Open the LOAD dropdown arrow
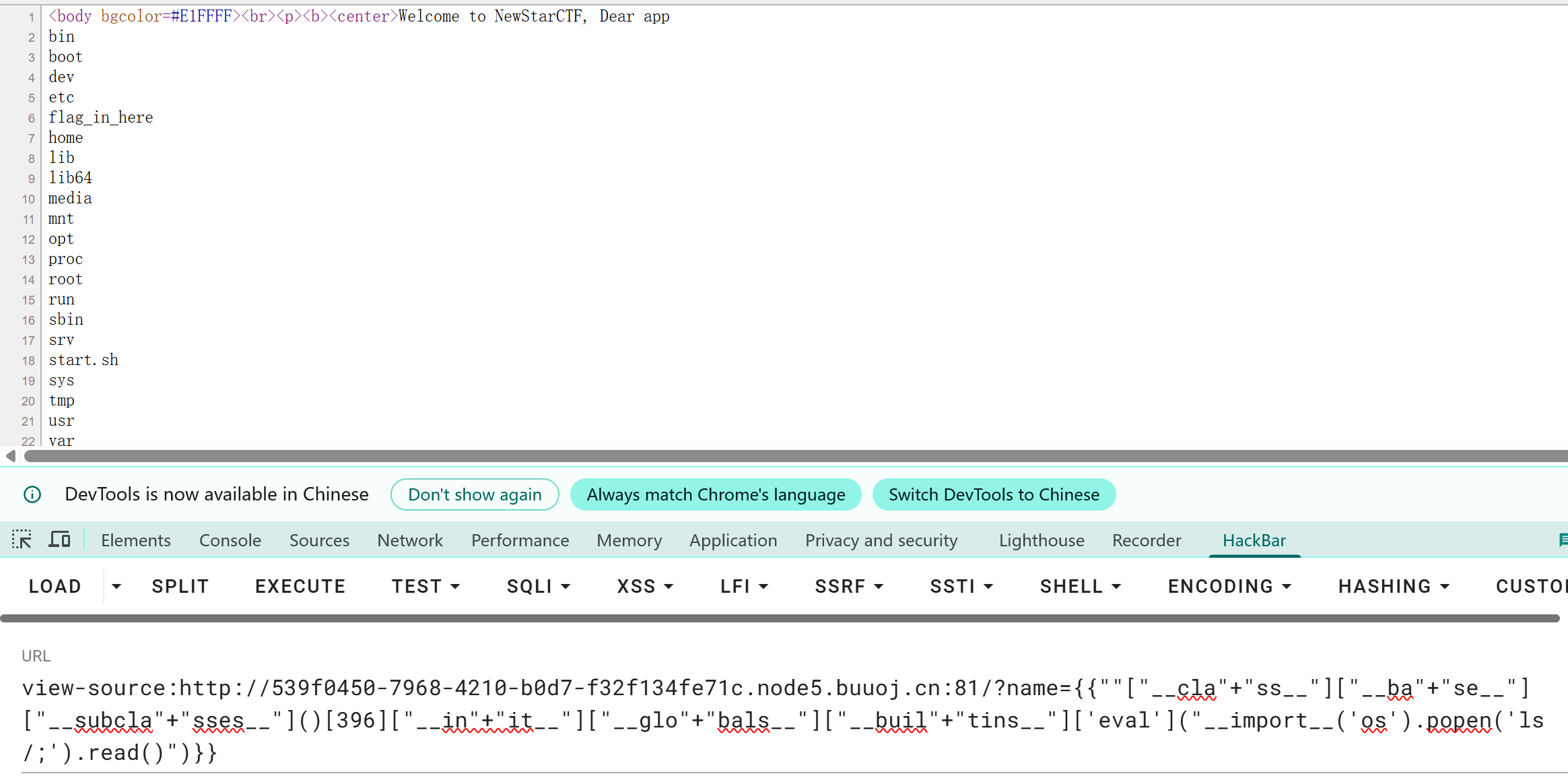This screenshot has height=776, width=1568. click(x=116, y=586)
